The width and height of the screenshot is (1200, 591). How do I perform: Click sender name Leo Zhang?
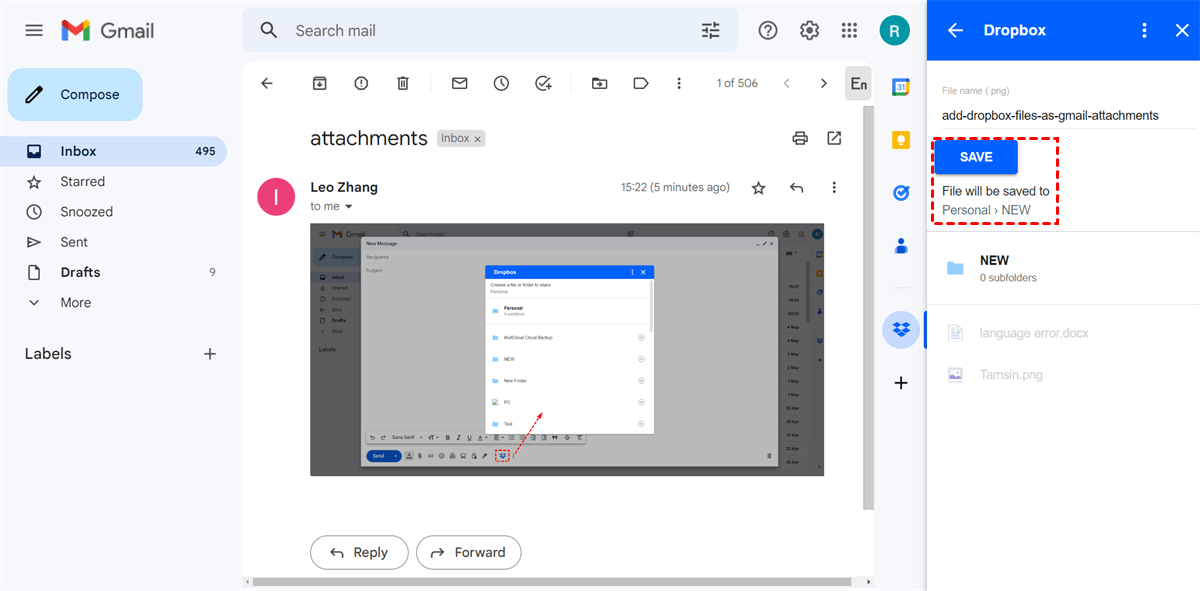tap(344, 187)
